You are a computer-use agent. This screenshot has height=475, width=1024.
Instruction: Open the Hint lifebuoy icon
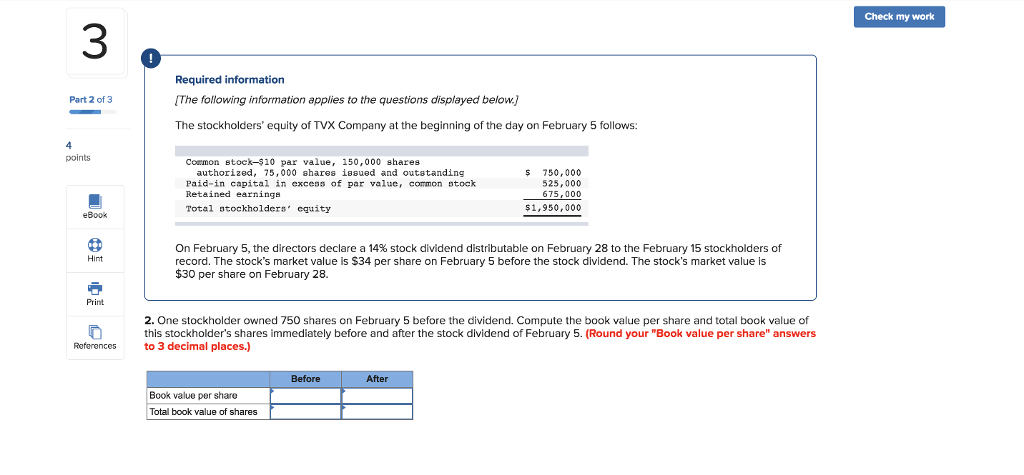(x=95, y=244)
